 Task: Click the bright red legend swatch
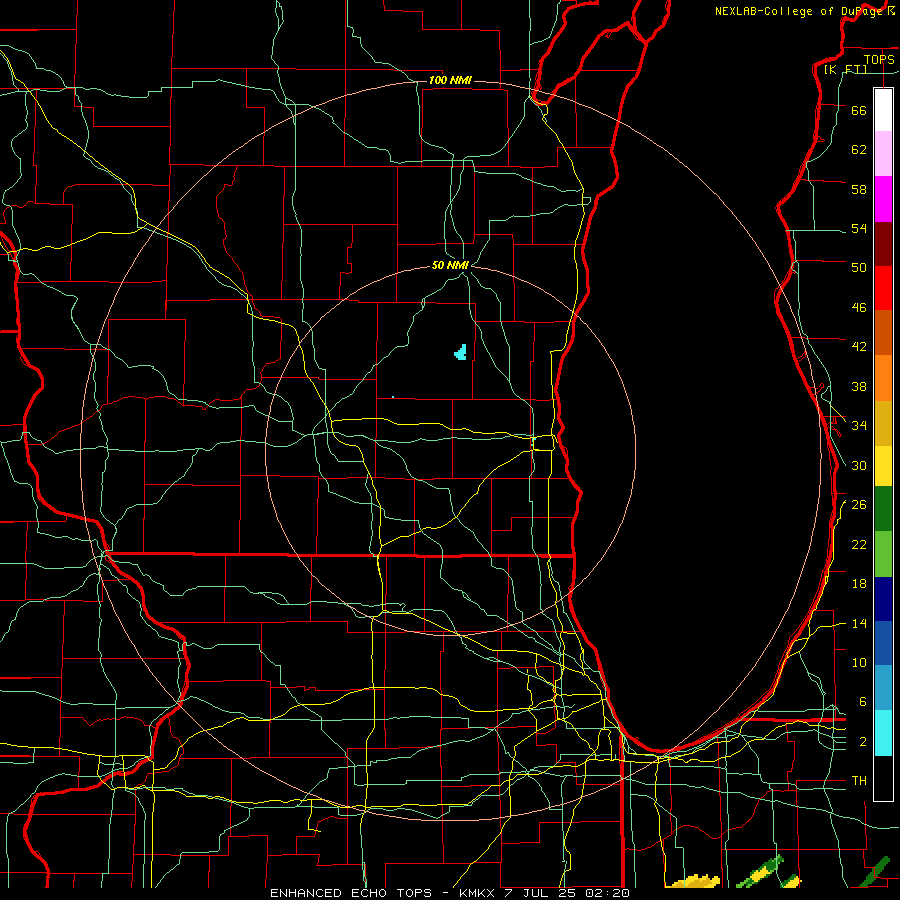(x=883, y=288)
